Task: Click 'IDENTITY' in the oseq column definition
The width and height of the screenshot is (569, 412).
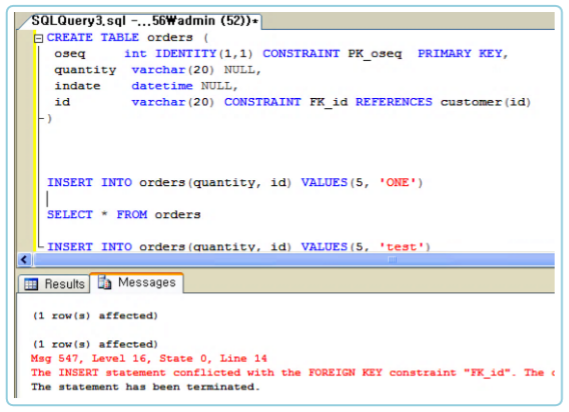Action: click(x=186, y=53)
